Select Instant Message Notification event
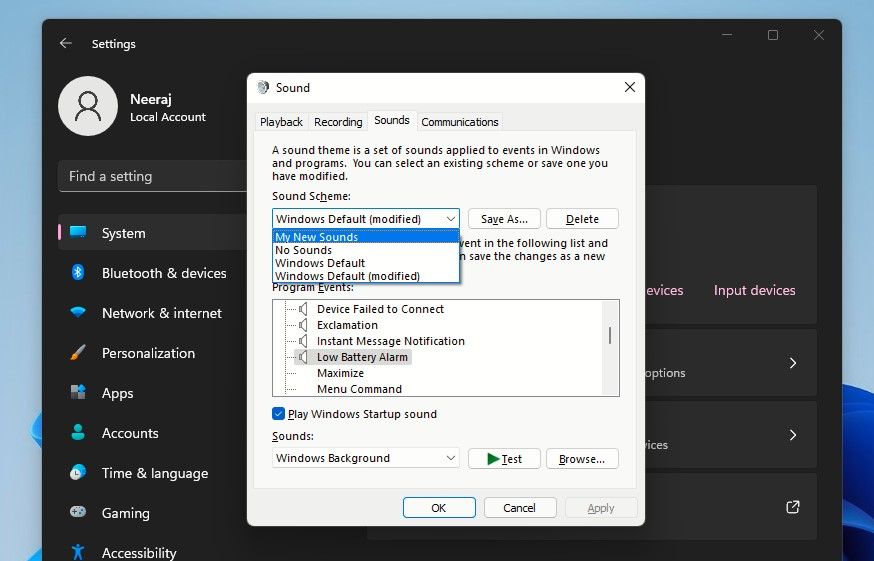The image size is (874, 561). coord(391,341)
